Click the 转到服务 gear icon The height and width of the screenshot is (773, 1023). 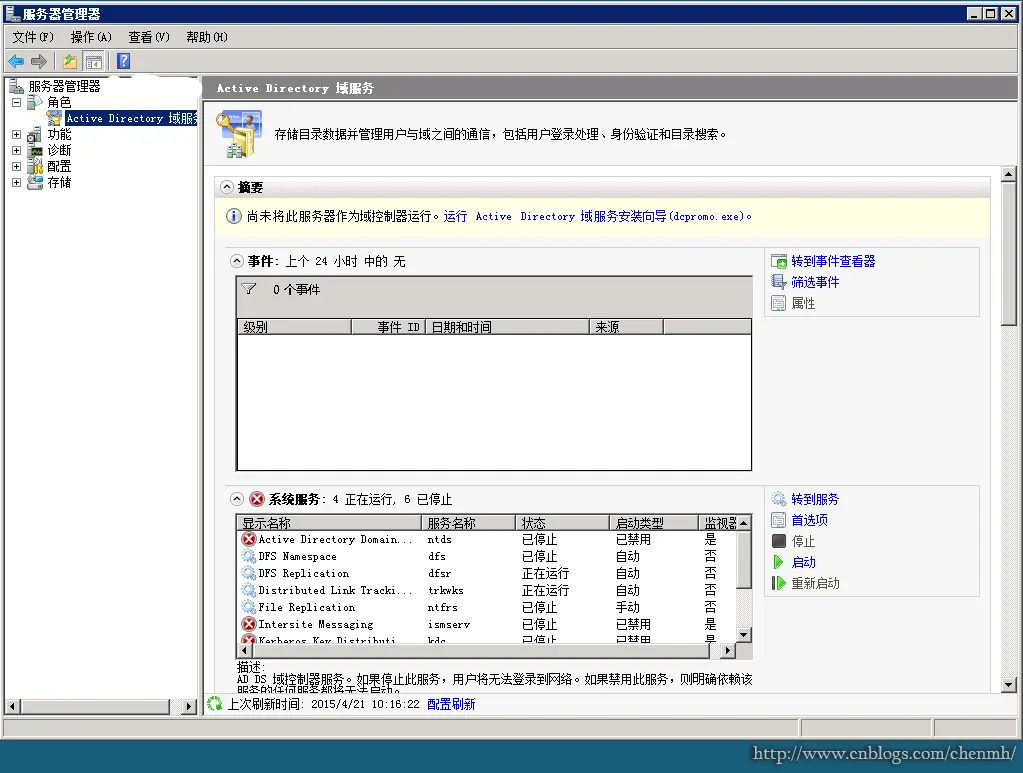click(778, 499)
